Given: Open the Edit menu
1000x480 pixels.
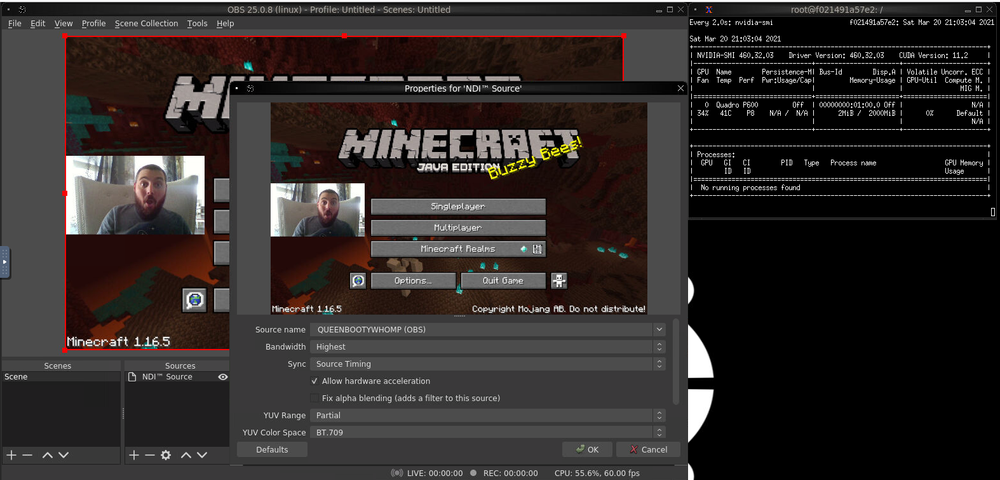Looking at the screenshot, I should point(38,23).
